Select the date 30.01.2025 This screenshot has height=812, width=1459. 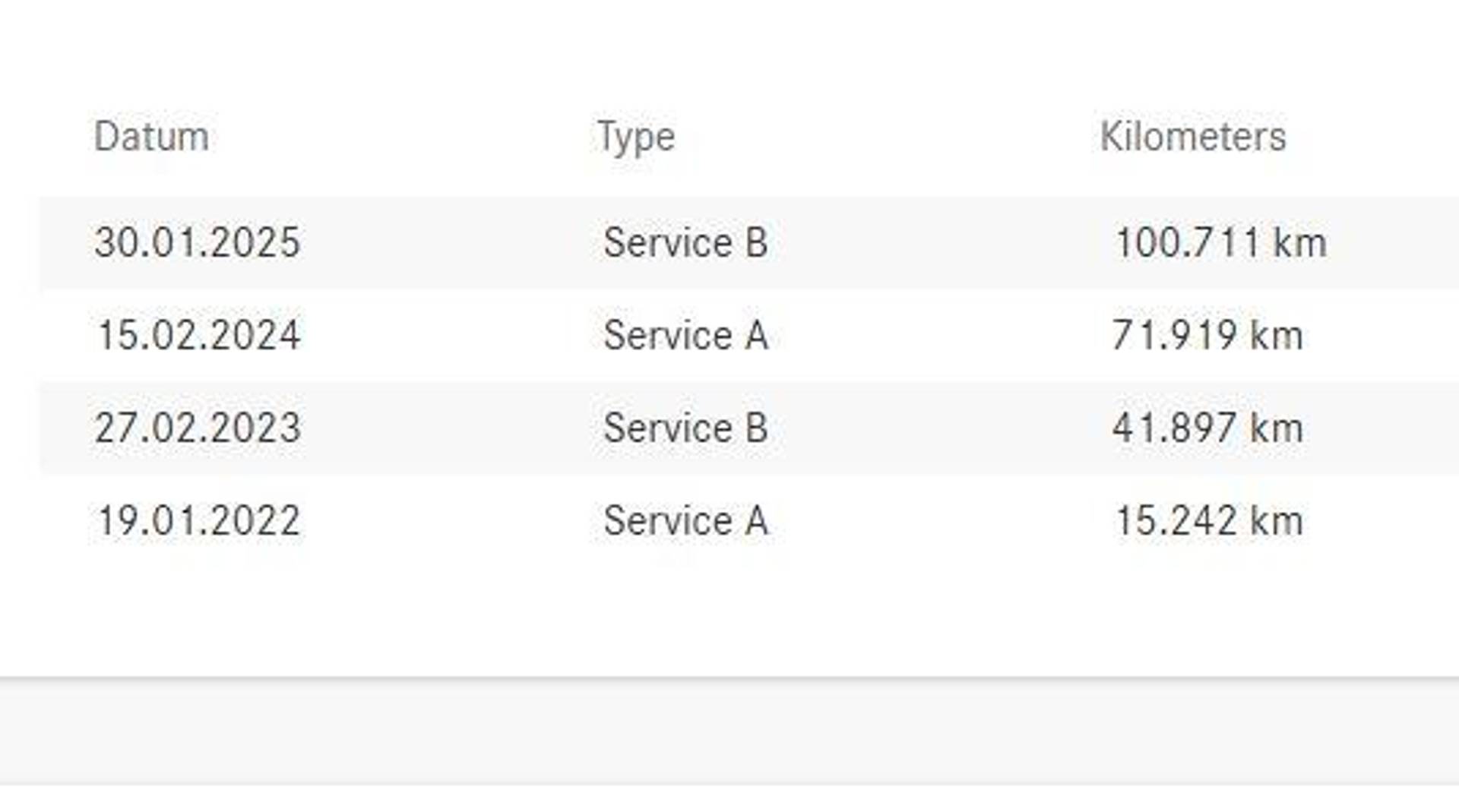coord(198,243)
